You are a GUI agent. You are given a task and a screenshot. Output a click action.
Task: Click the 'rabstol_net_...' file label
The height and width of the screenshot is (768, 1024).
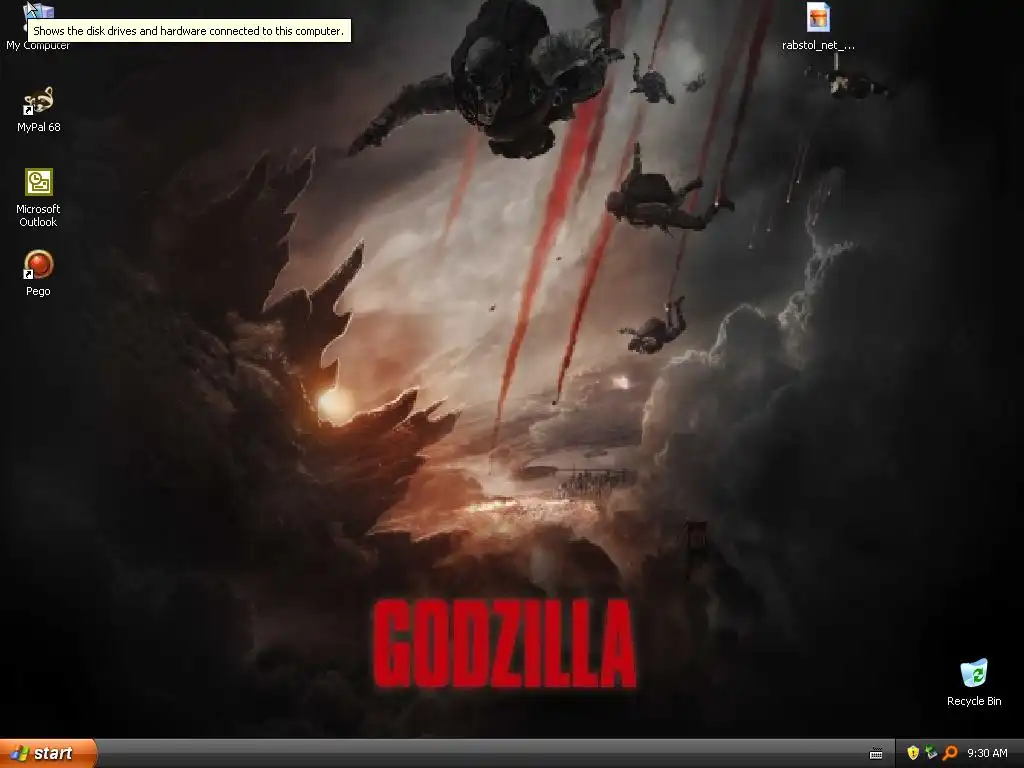click(x=818, y=46)
